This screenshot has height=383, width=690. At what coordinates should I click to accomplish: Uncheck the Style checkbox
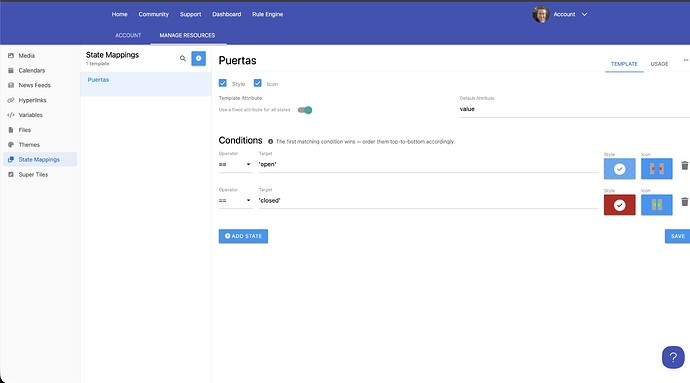click(223, 83)
